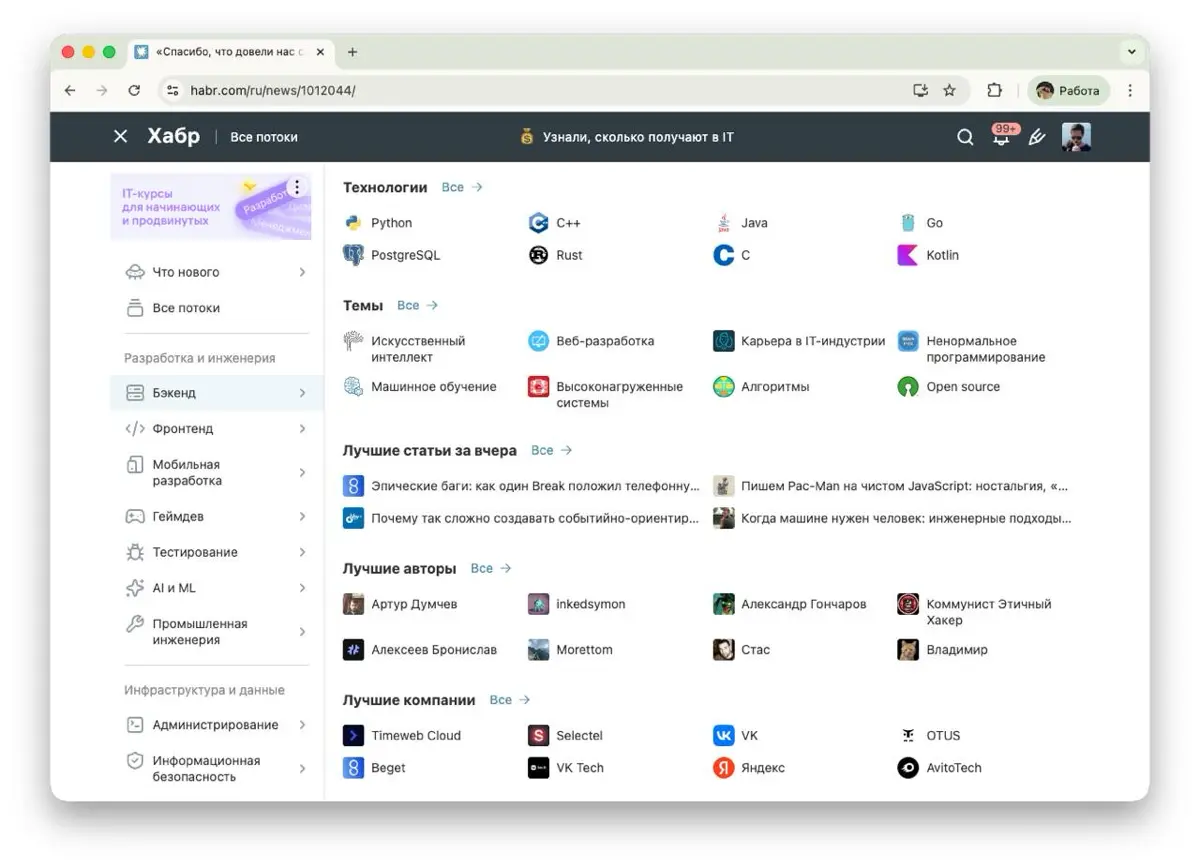1200x868 pixels.
Task: Open Timeweb Cloud company logo
Action: [353, 736]
